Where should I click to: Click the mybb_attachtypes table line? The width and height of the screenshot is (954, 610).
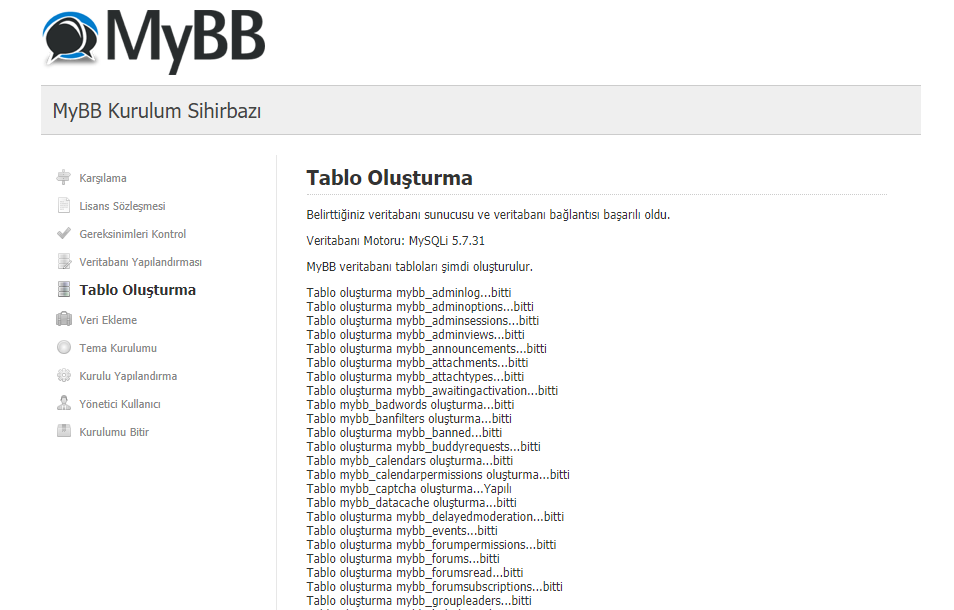point(415,376)
